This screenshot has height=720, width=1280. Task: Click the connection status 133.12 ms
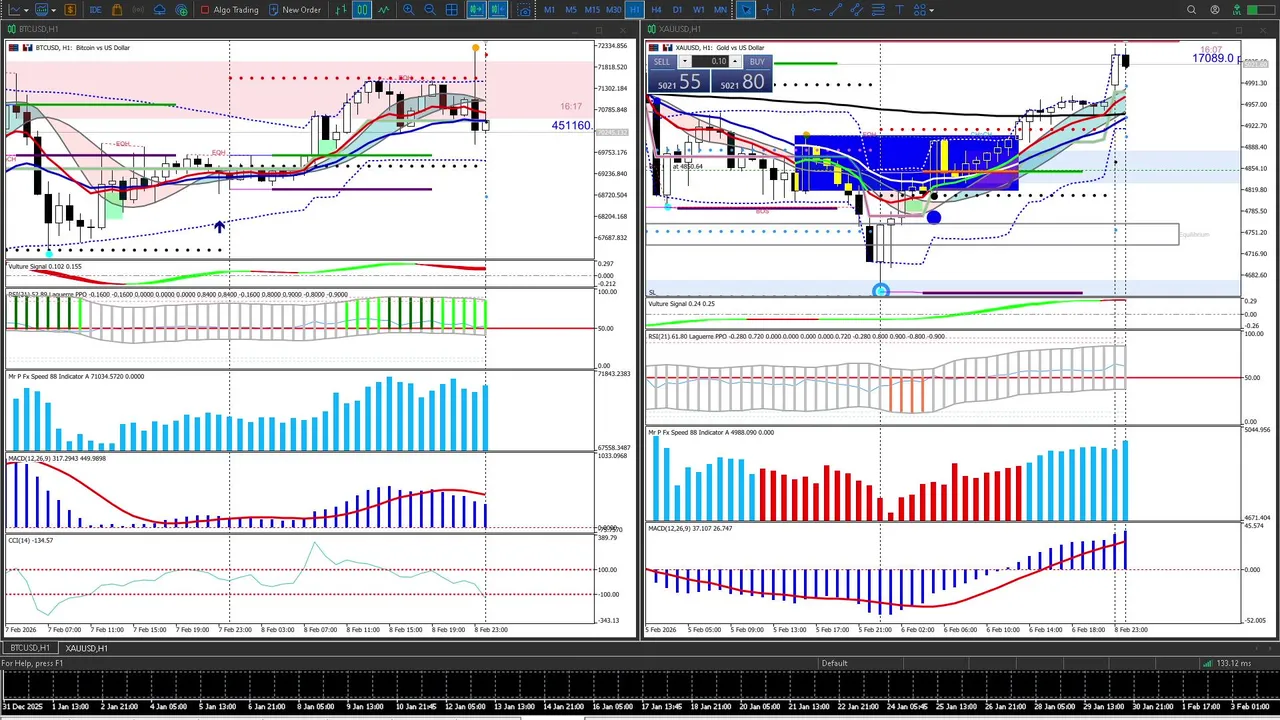tap(1228, 663)
